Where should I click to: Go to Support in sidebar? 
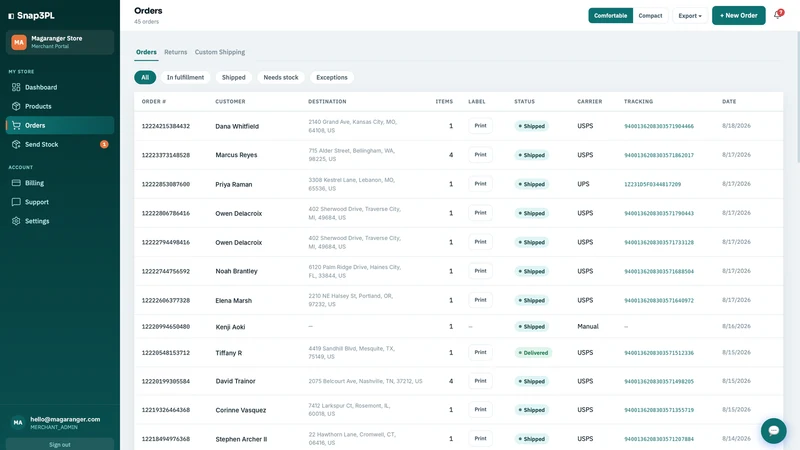click(x=60, y=202)
